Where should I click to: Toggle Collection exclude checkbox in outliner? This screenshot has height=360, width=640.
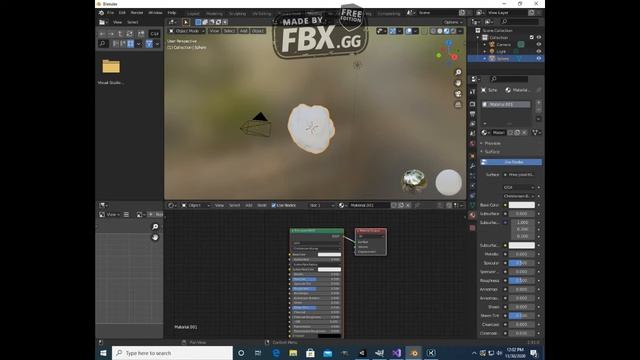[531, 37]
